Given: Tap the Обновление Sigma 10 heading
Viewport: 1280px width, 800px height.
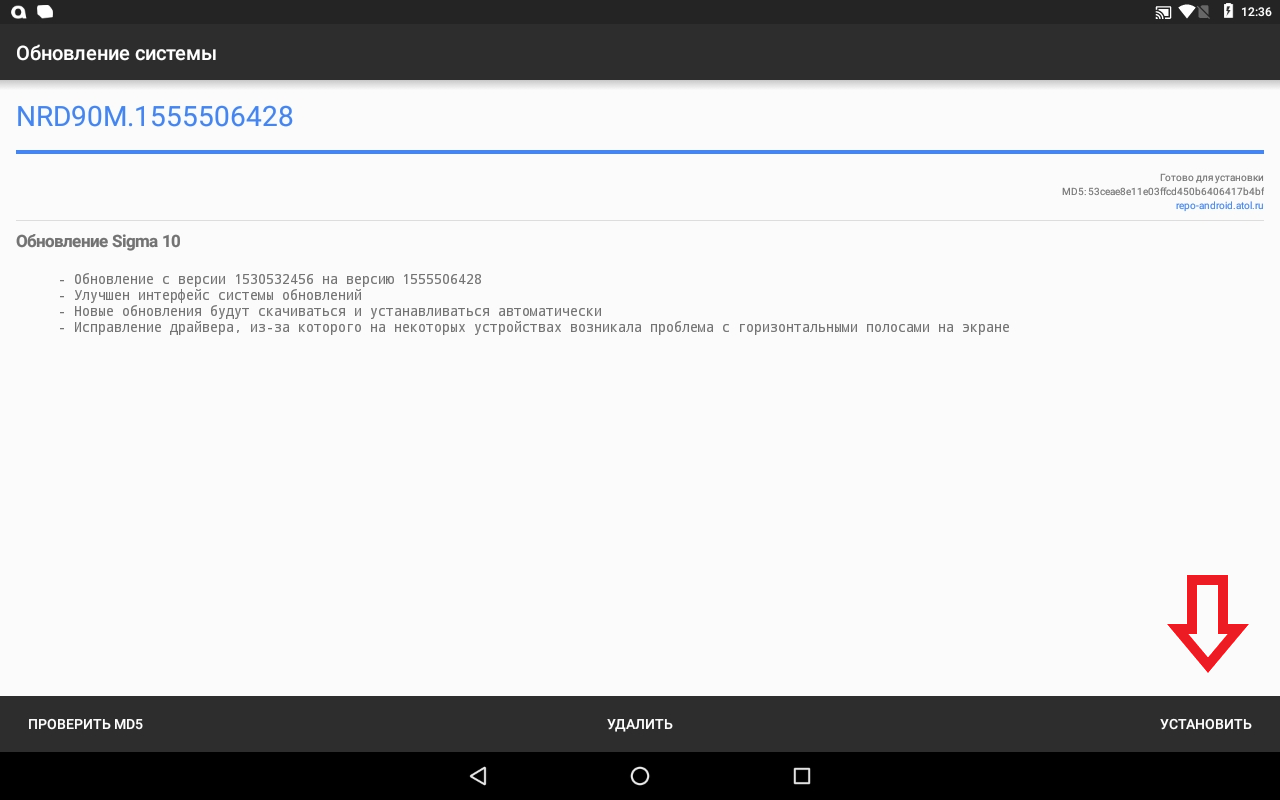Looking at the screenshot, I should (x=98, y=242).
